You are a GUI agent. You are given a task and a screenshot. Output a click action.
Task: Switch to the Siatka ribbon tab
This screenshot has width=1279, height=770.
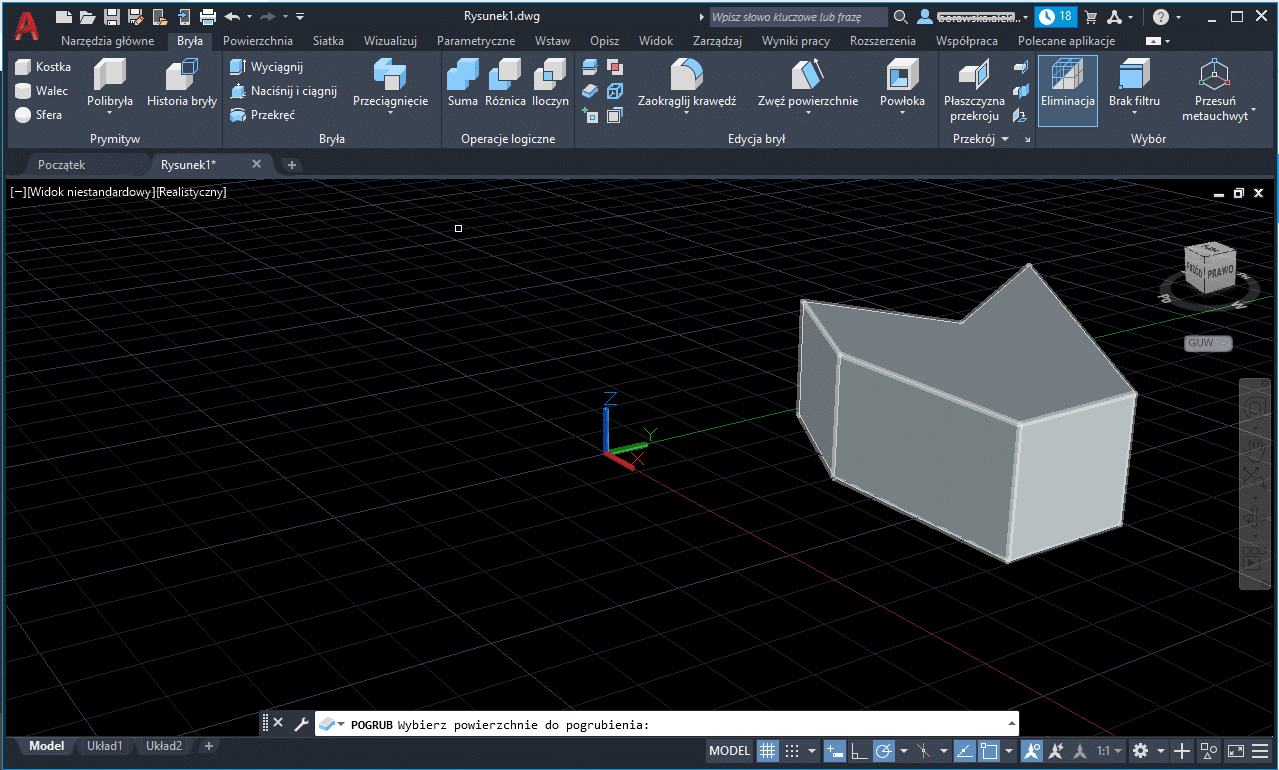pyautogui.click(x=328, y=41)
